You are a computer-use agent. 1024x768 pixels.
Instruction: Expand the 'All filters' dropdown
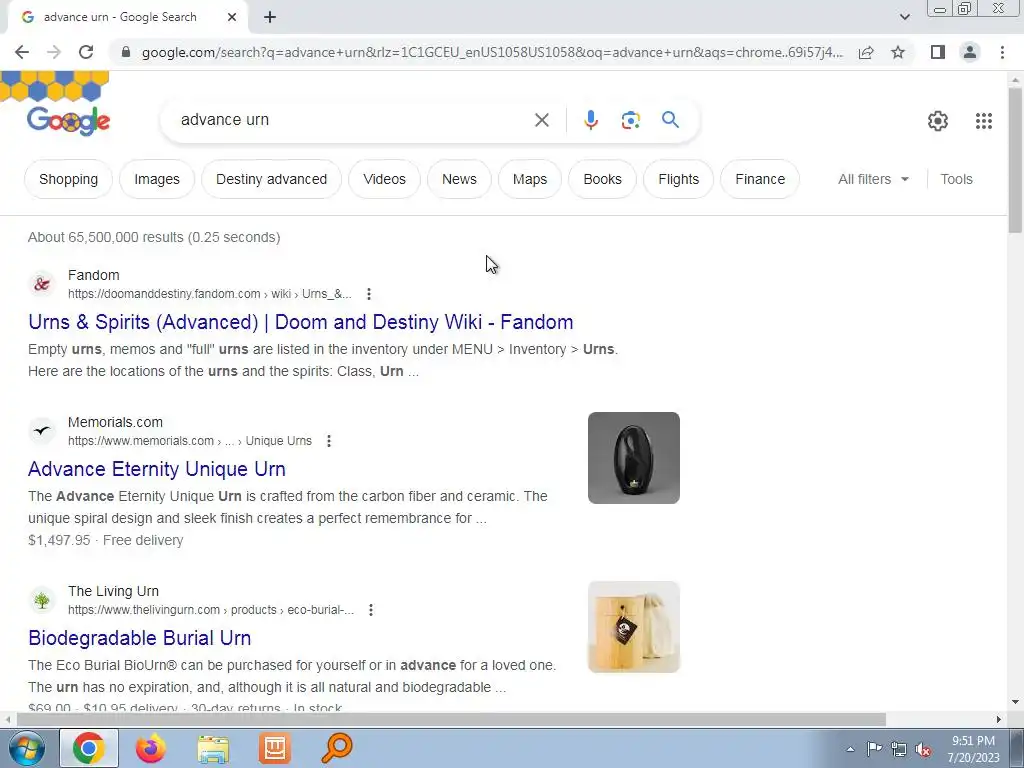click(x=873, y=179)
